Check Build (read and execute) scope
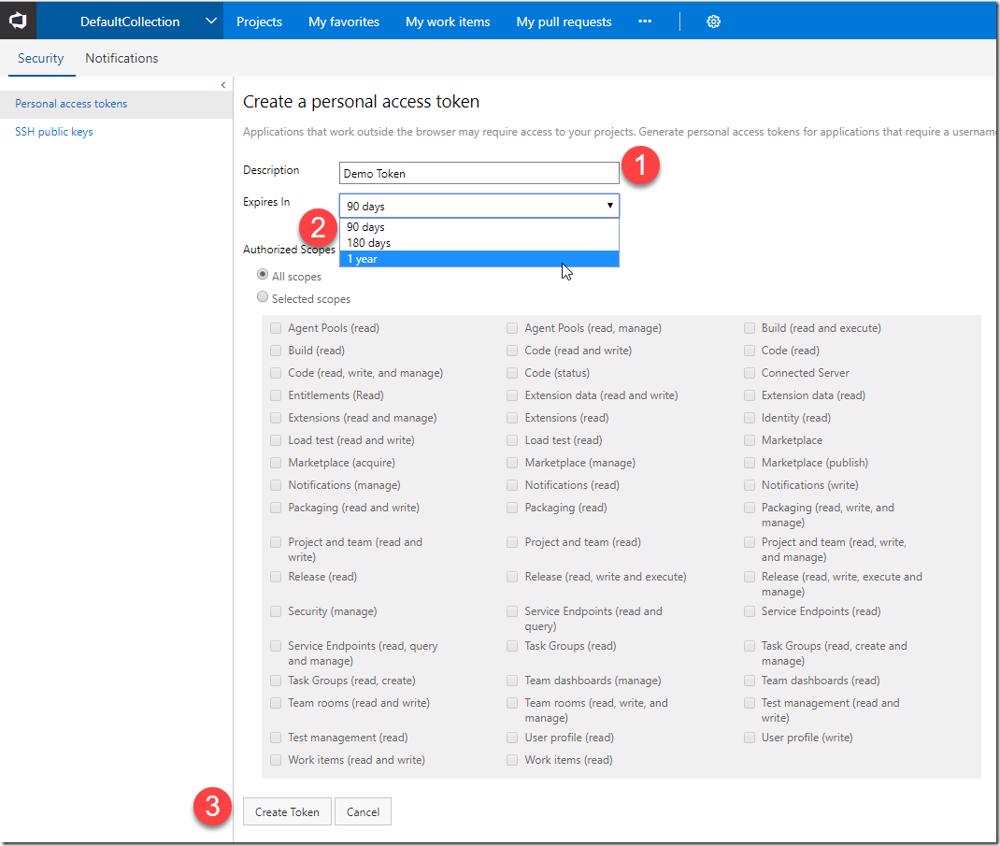The height and width of the screenshot is (846, 1000). point(749,328)
